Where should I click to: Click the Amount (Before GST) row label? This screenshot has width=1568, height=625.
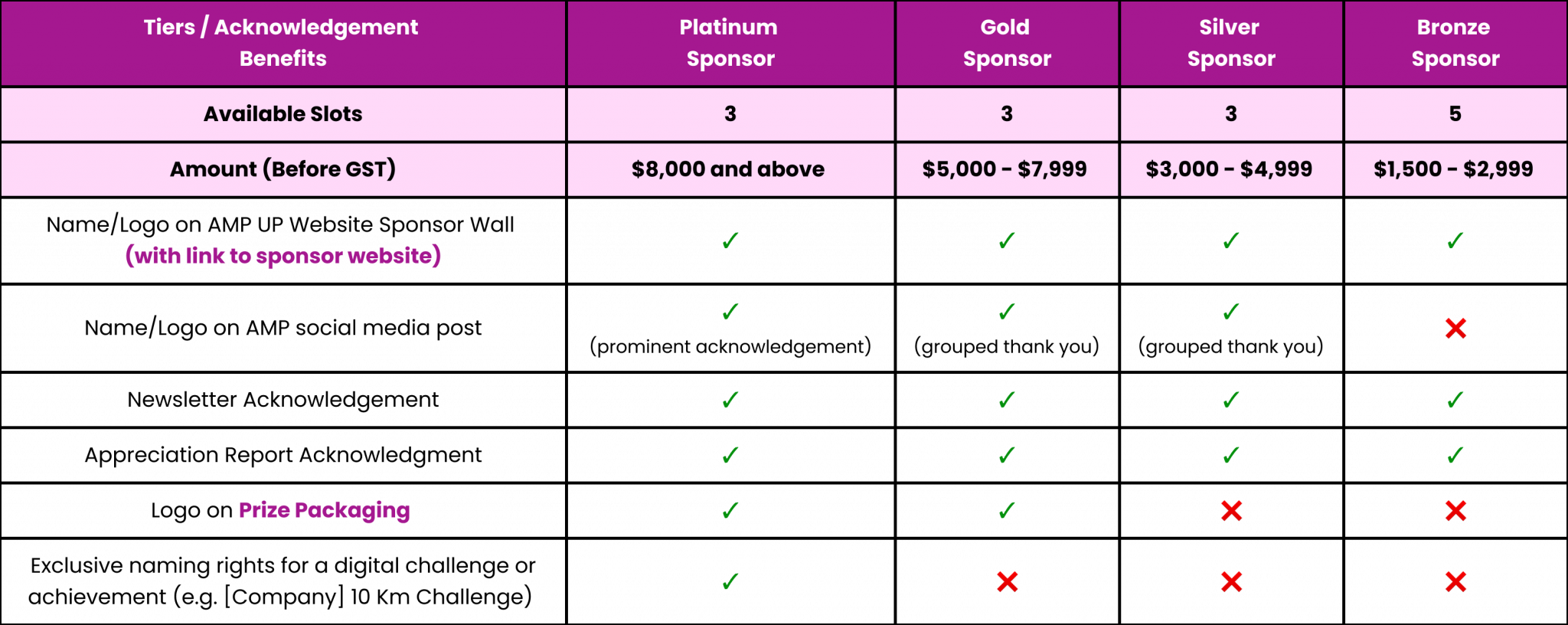point(283,169)
